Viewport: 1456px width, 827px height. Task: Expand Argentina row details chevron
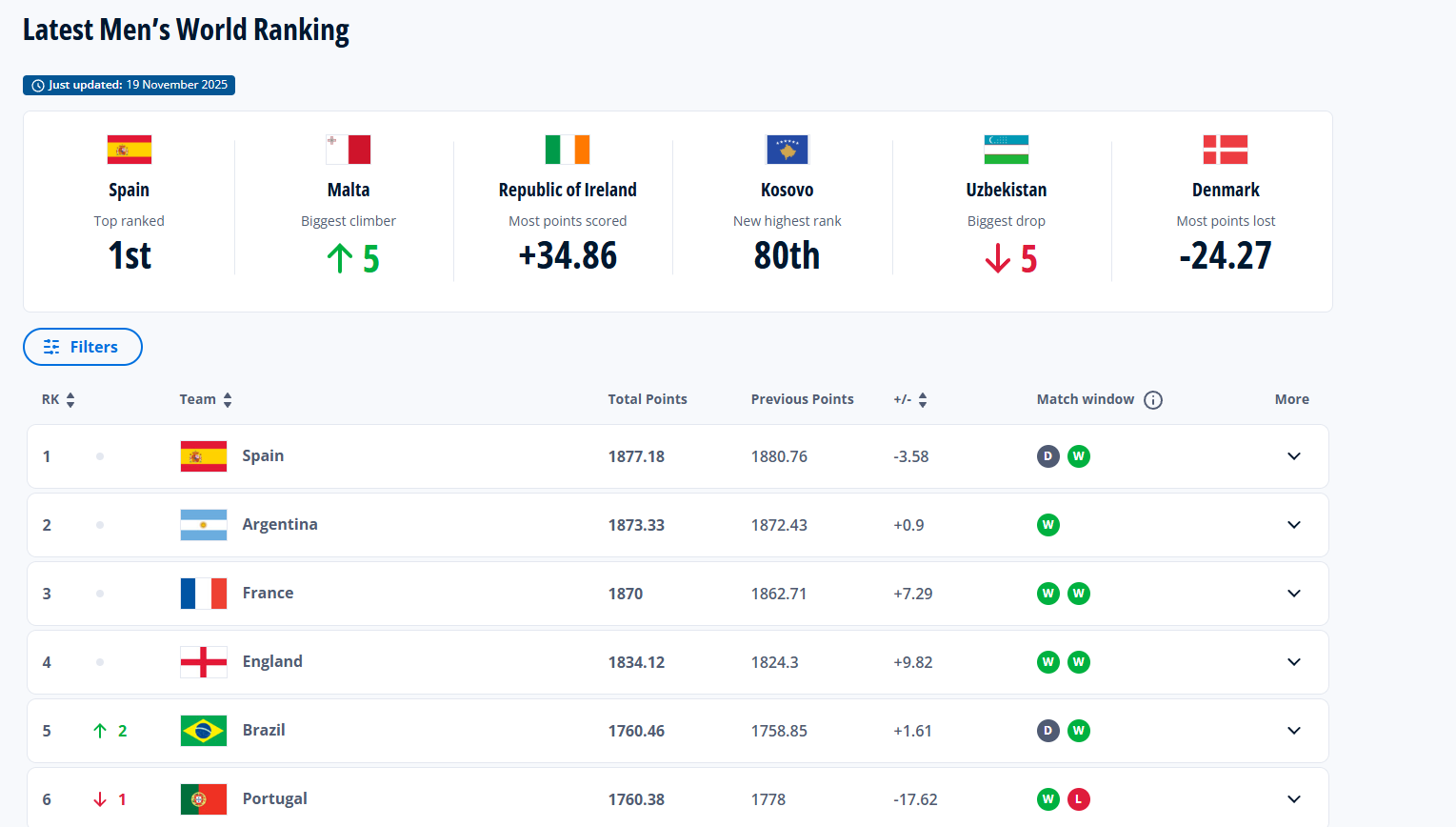(x=1293, y=525)
